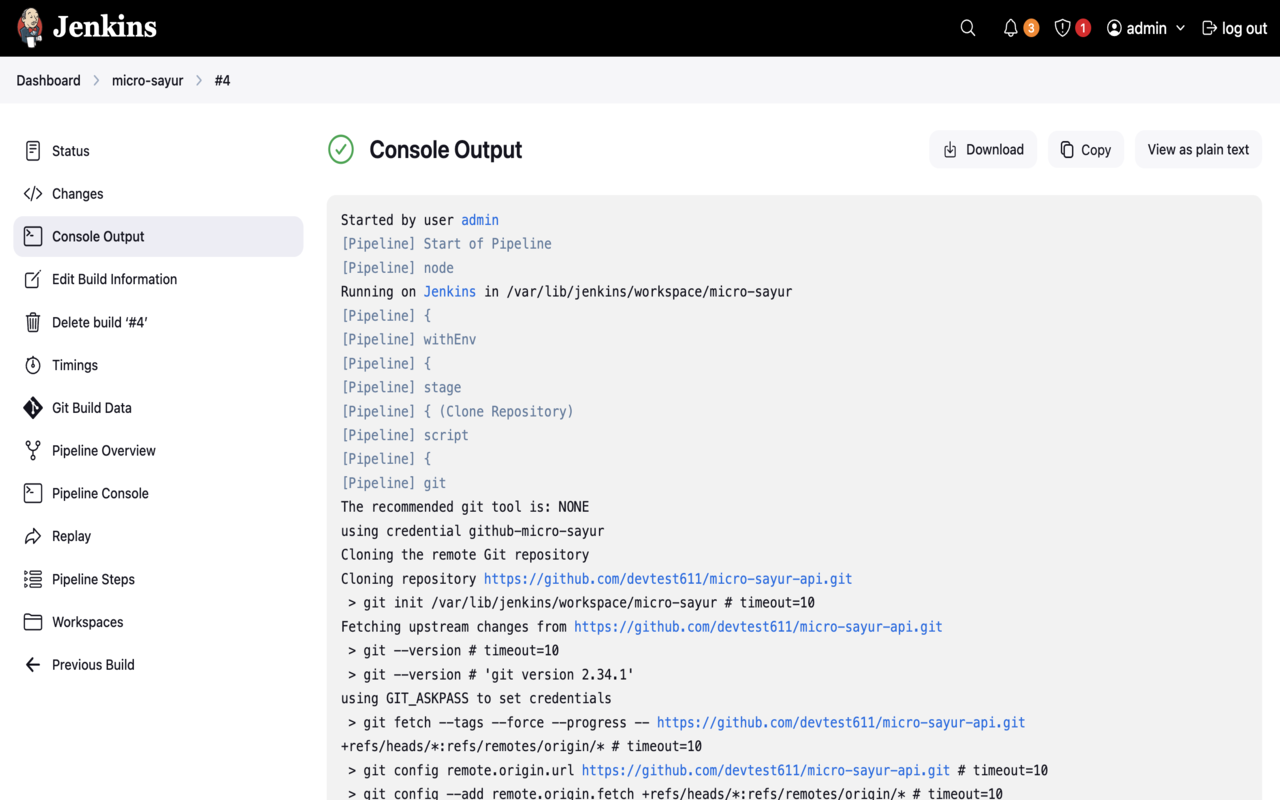This screenshot has height=800, width=1280.
Task: Click '[Pipeline] Start of Pipeline' log line
Action: click(x=446, y=244)
